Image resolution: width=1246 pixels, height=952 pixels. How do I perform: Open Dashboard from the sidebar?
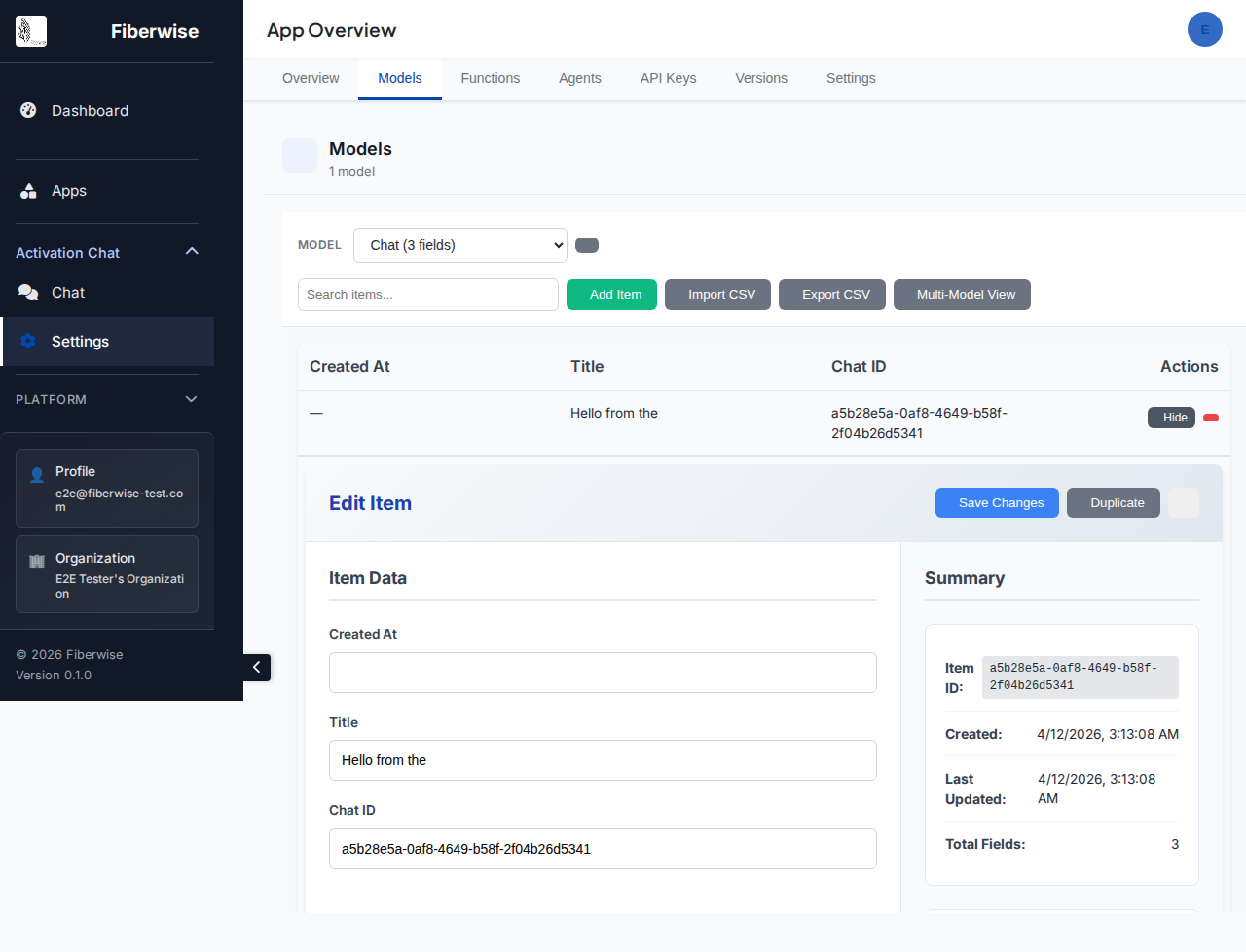click(x=90, y=111)
